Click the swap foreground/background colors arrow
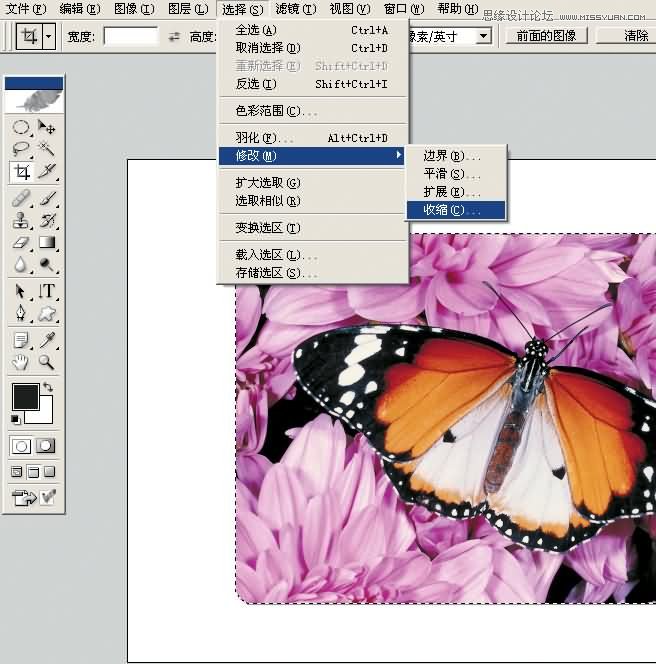 click(x=48, y=387)
